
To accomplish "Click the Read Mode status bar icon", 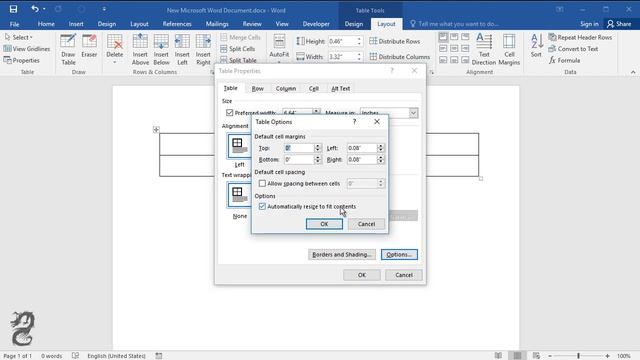I will pos(498,356).
